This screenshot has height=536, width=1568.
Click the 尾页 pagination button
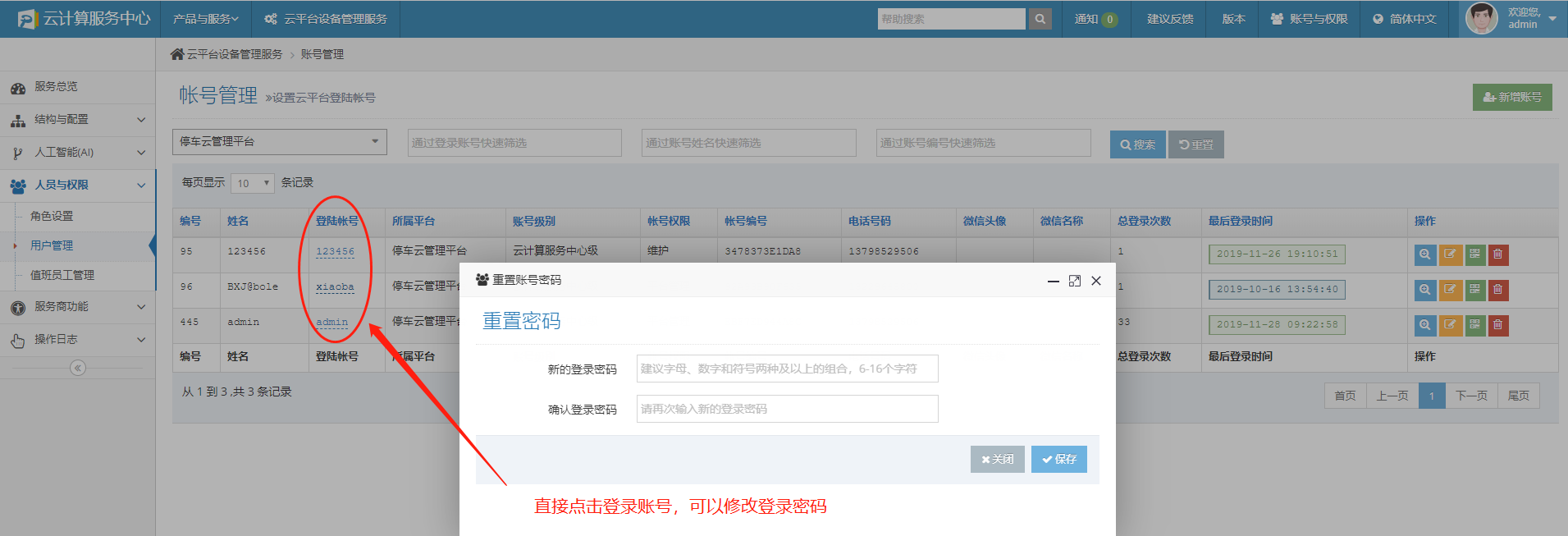coord(1519,396)
